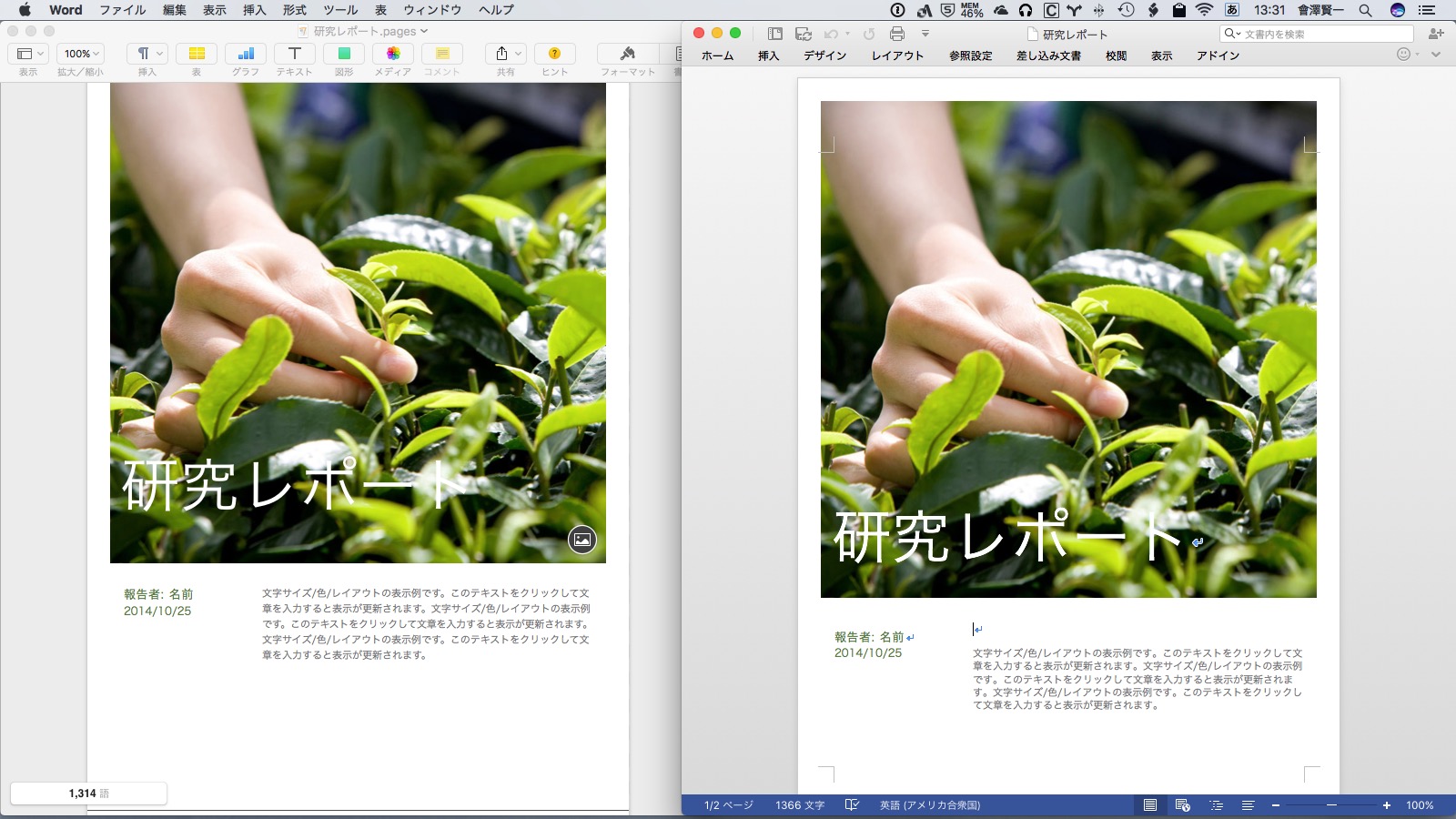Insert a text box via the テキスト icon

(x=294, y=53)
